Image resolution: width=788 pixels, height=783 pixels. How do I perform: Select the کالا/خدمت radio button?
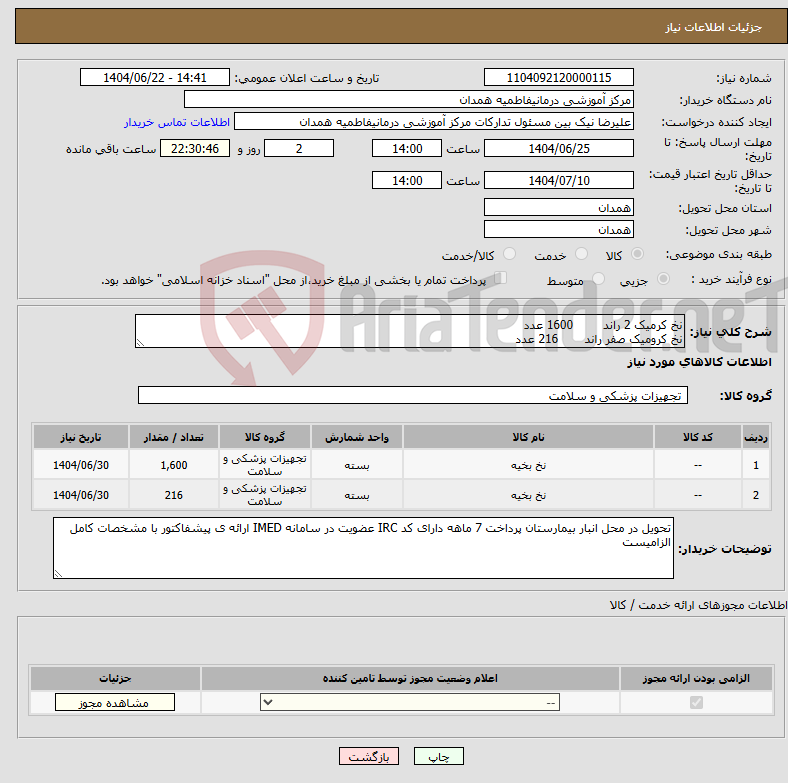(x=510, y=254)
